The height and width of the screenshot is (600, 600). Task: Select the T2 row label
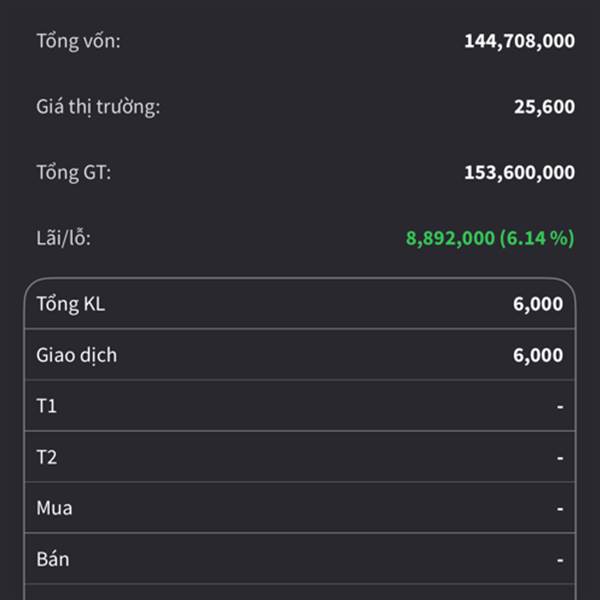[47, 457]
